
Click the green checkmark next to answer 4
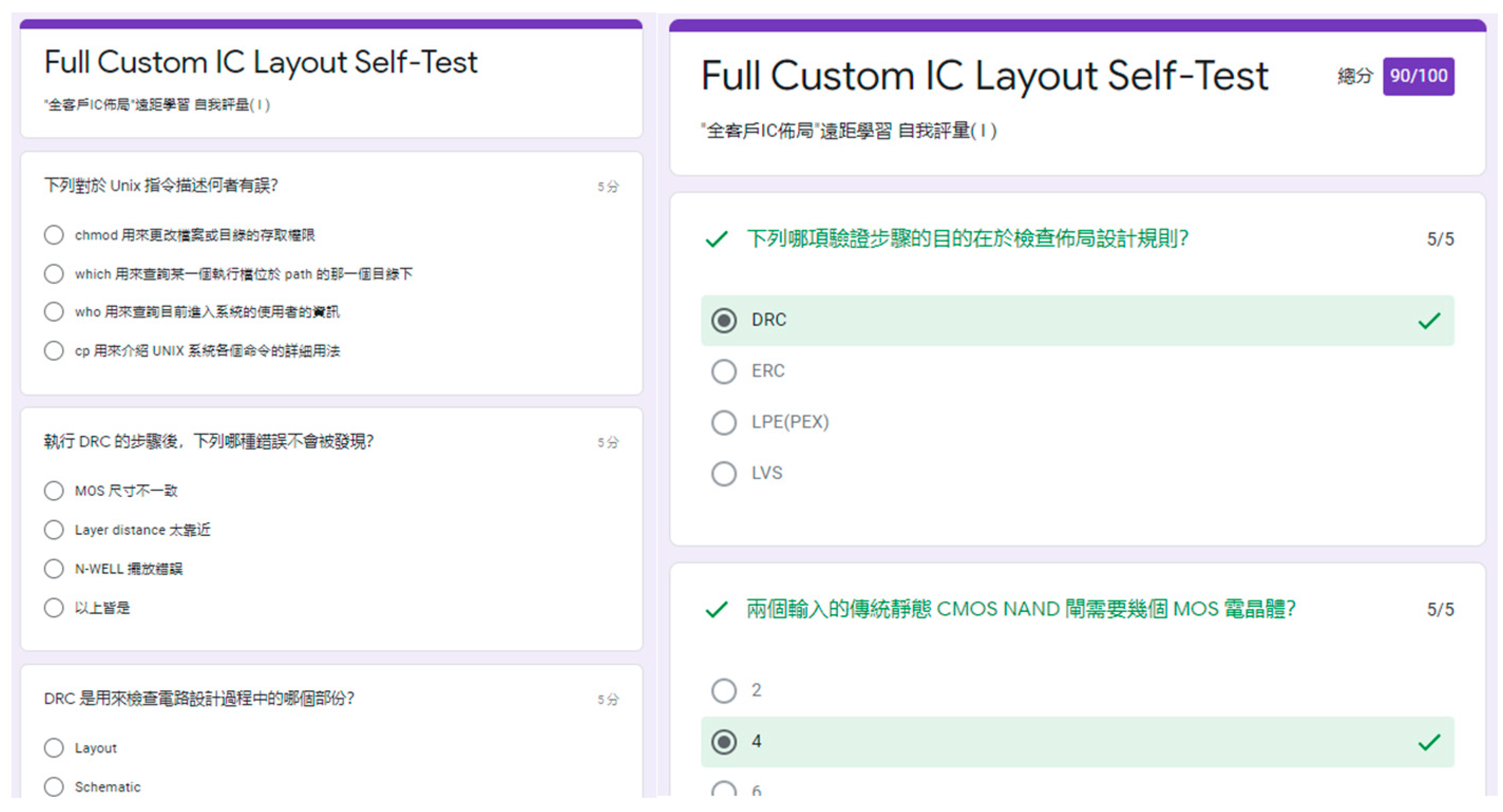[1429, 742]
